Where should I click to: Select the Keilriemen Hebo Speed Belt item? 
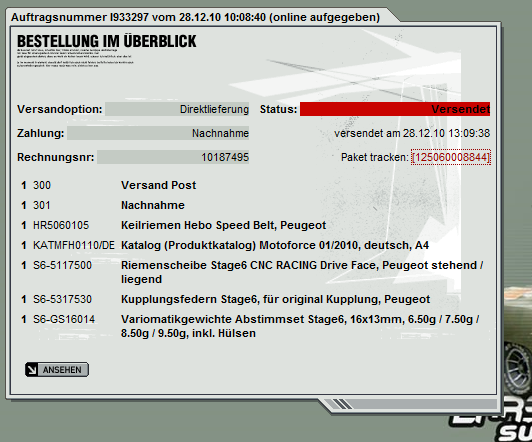click(x=224, y=225)
